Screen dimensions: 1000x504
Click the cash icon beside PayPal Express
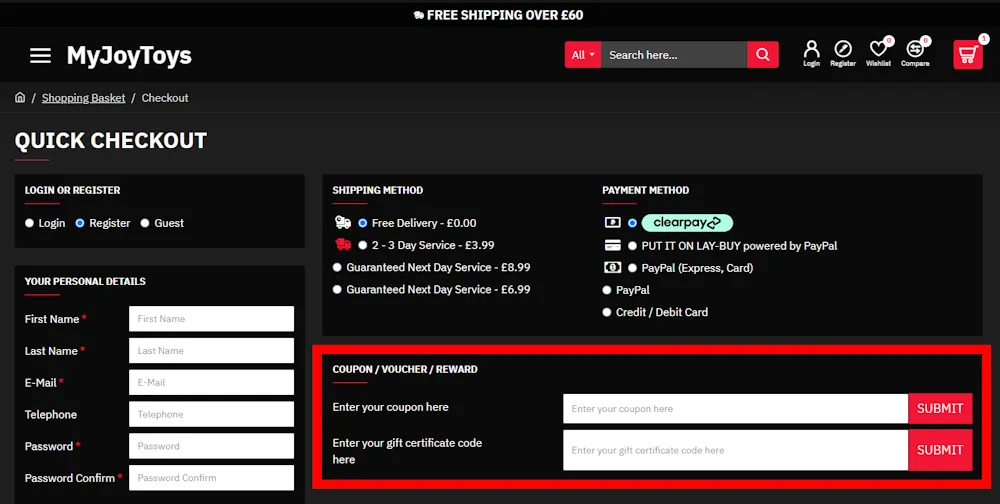(x=612, y=267)
